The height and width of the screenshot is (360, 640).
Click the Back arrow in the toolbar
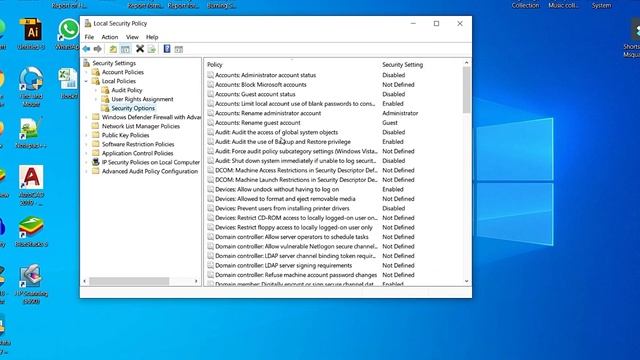[x=86, y=49]
